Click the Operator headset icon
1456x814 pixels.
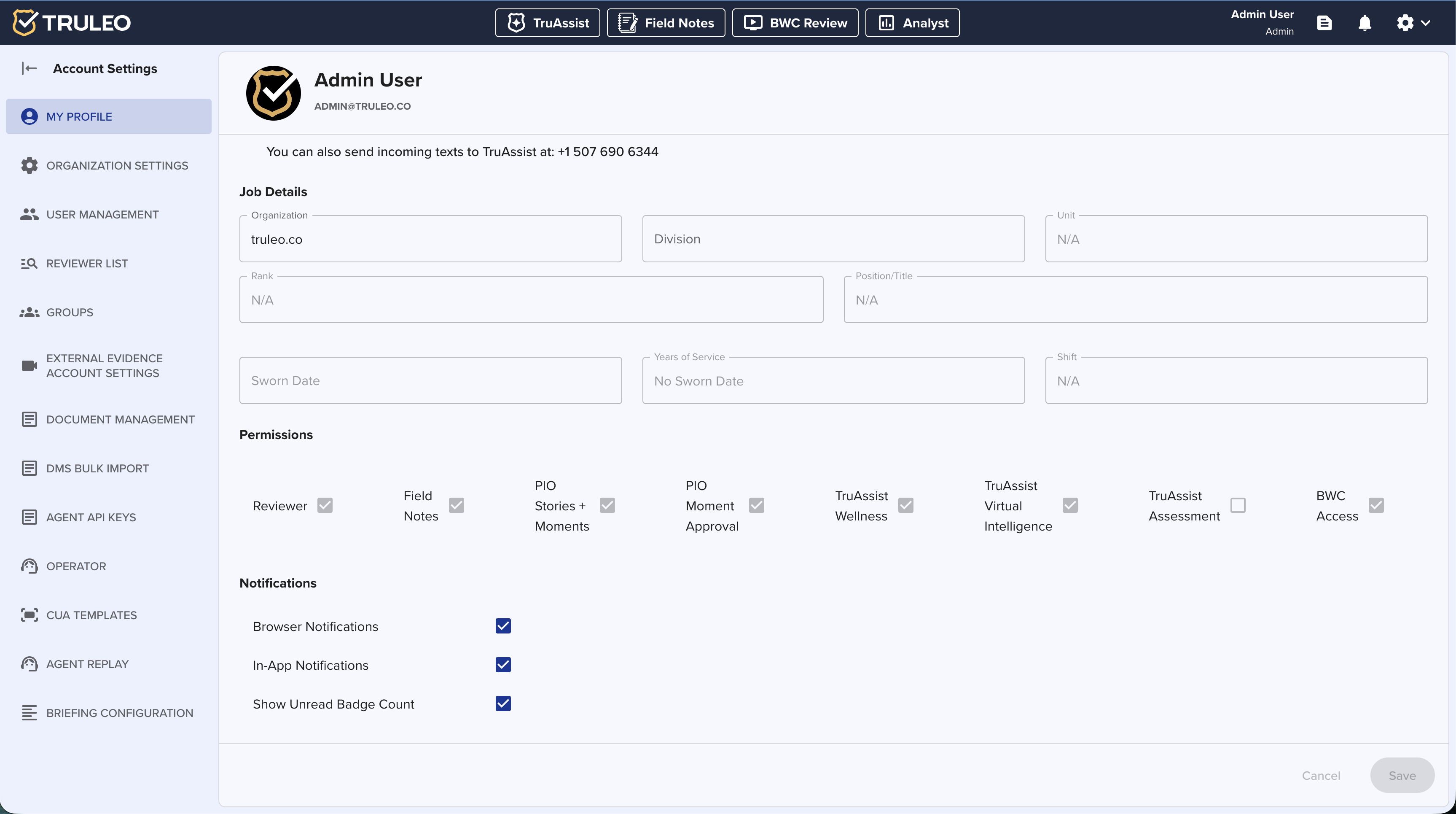point(30,566)
